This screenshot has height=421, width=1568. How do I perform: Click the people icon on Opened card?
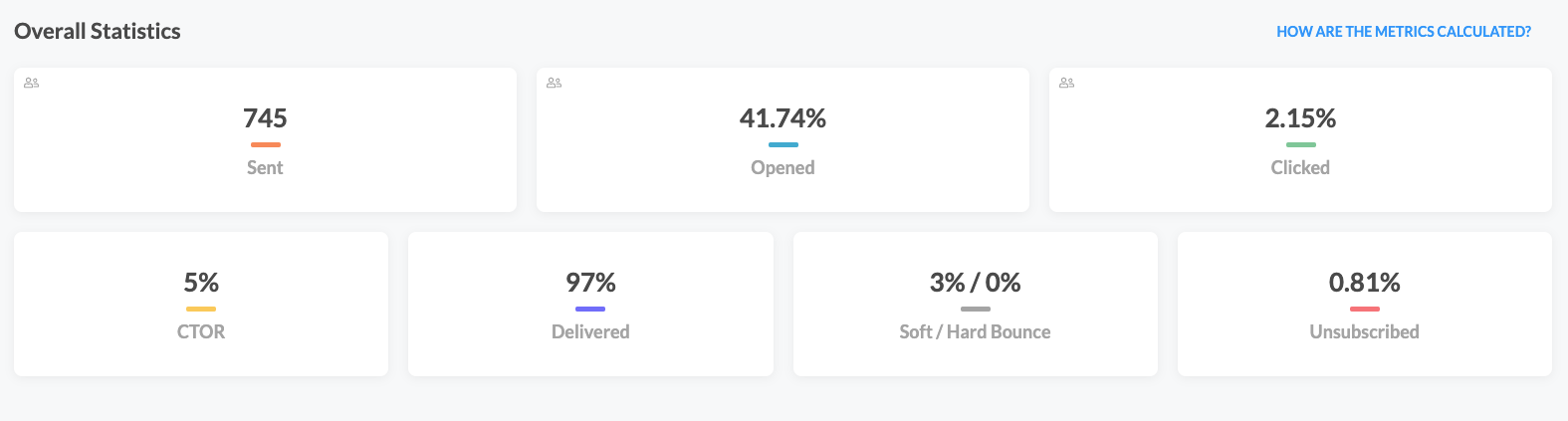pyautogui.click(x=555, y=83)
